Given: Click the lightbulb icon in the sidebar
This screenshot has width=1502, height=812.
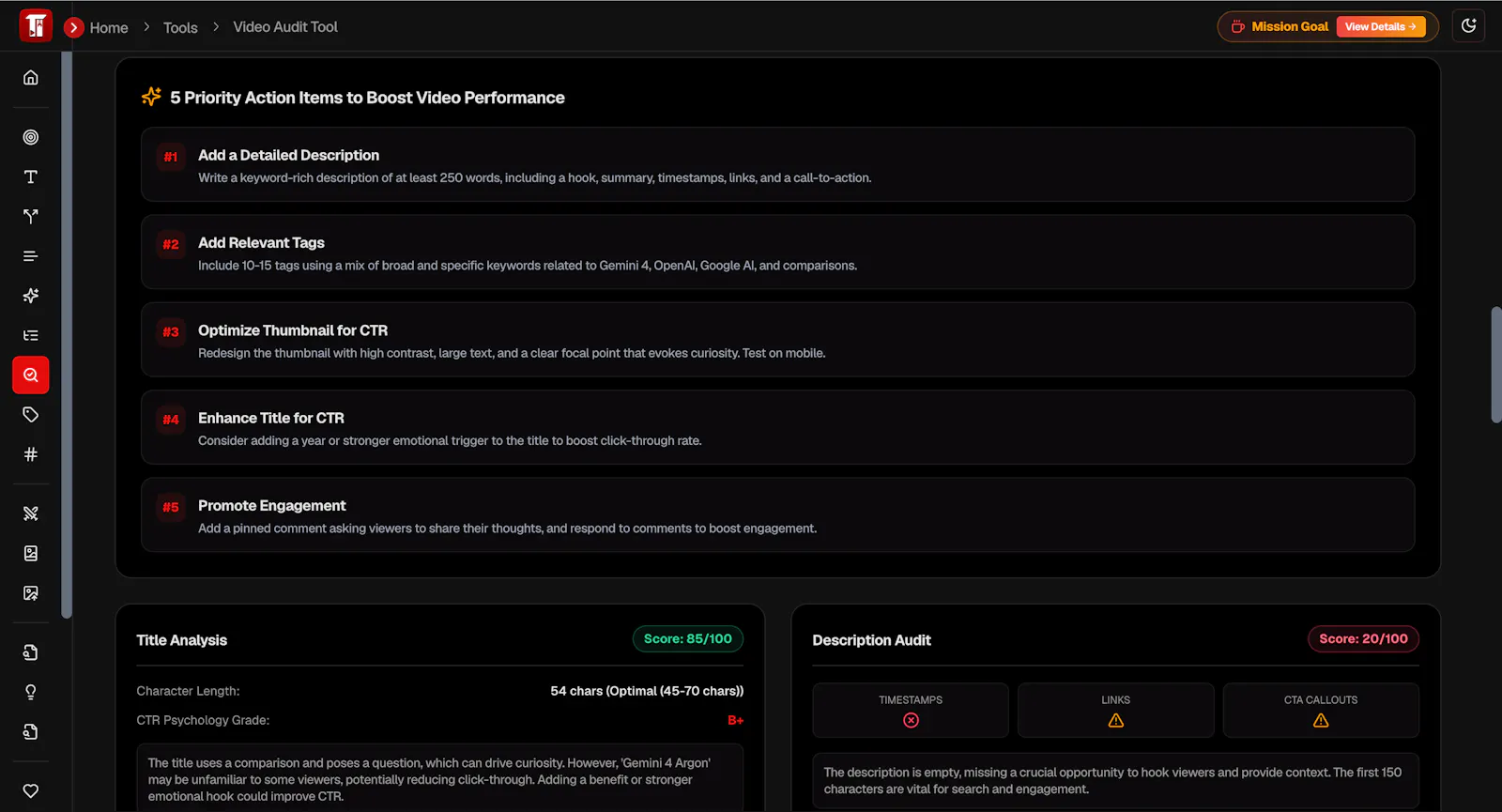Looking at the screenshot, I should click(x=31, y=692).
